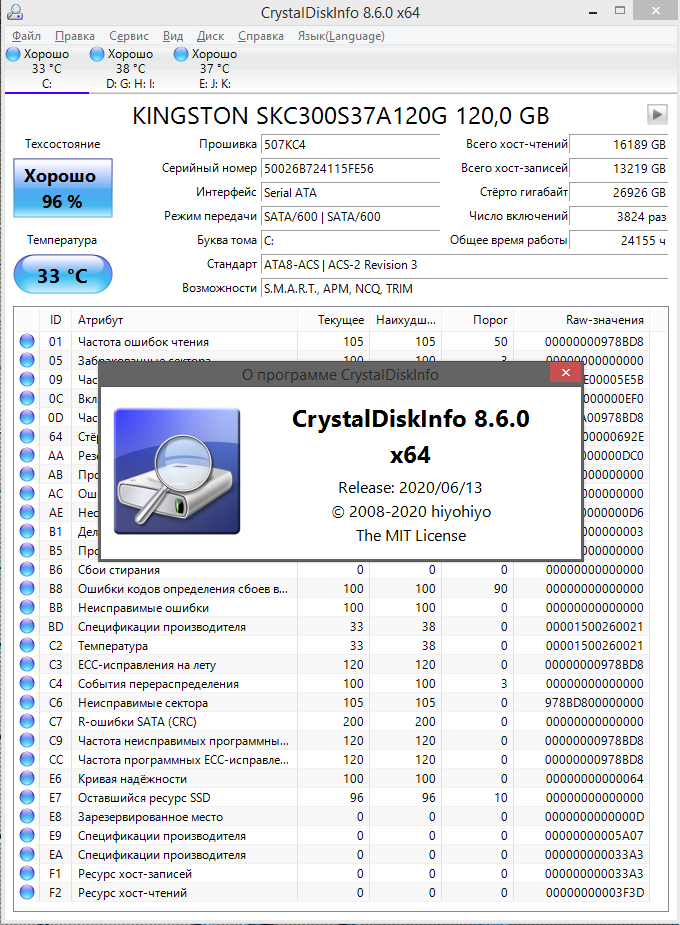Click the Текущее column header

click(333, 320)
